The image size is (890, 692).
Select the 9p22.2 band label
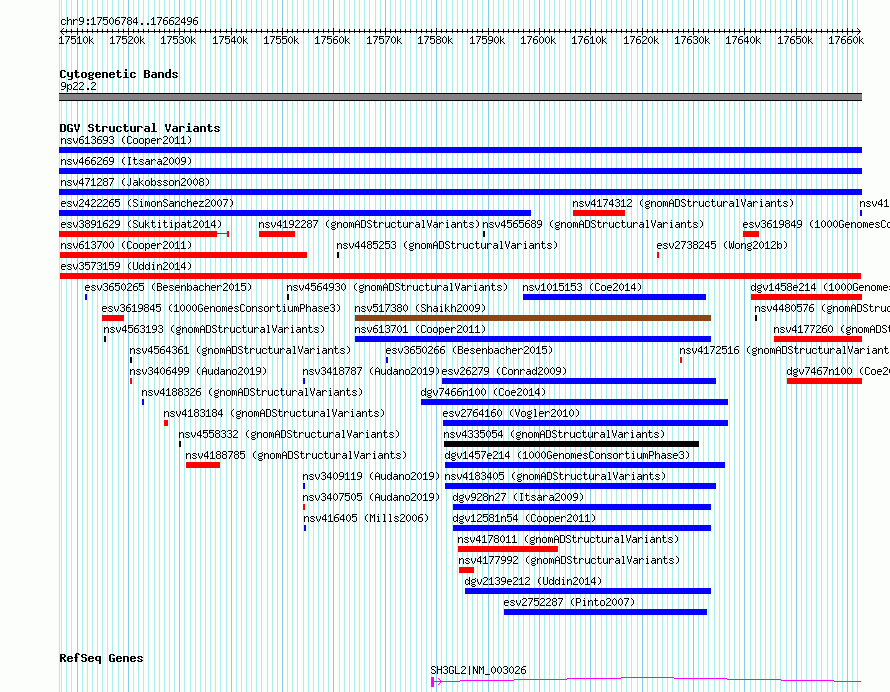(x=78, y=86)
